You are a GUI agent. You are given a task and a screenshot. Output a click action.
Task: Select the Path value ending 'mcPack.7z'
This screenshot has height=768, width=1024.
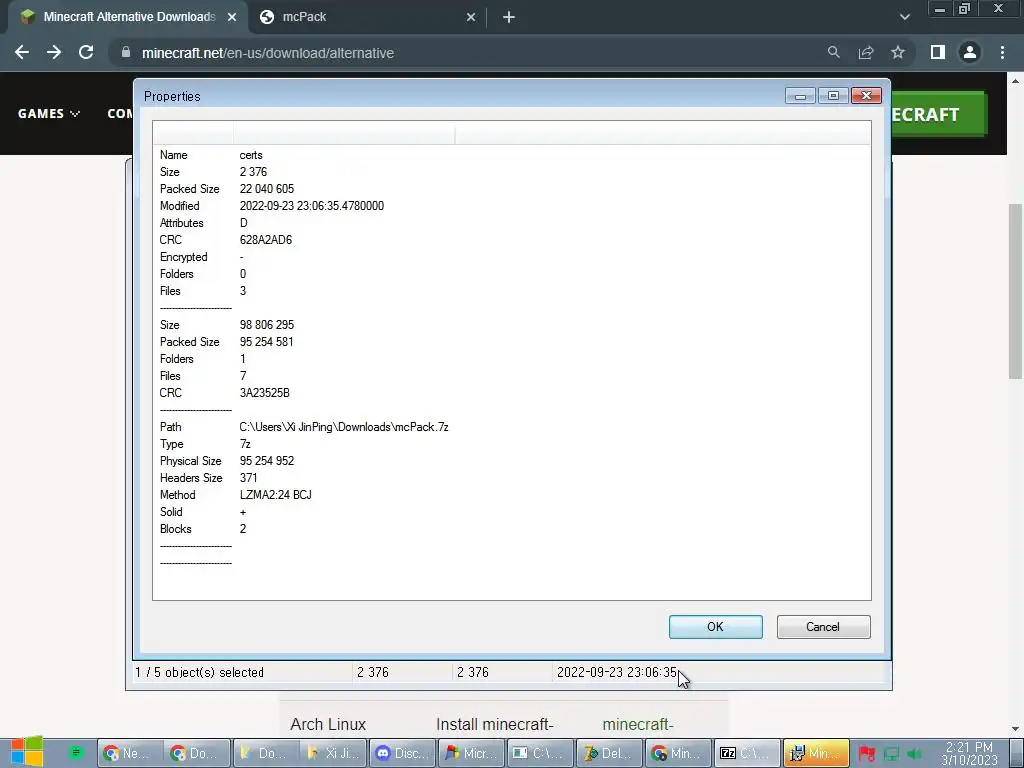(x=344, y=426)
